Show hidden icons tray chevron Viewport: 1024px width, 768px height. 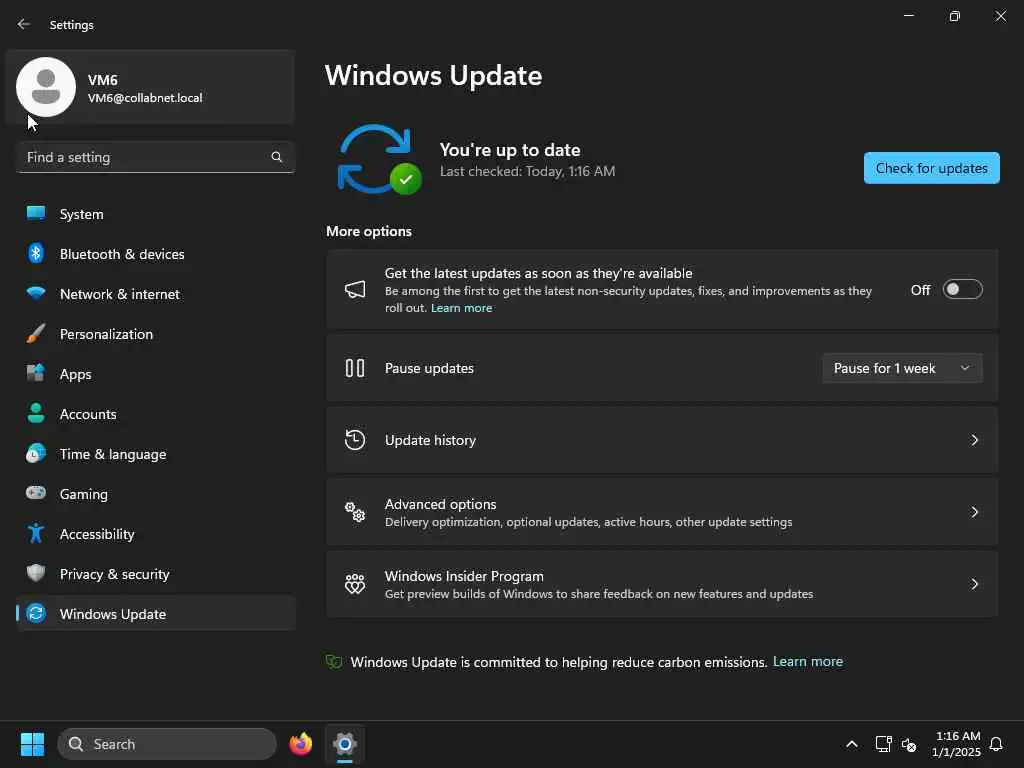point(852,744)
